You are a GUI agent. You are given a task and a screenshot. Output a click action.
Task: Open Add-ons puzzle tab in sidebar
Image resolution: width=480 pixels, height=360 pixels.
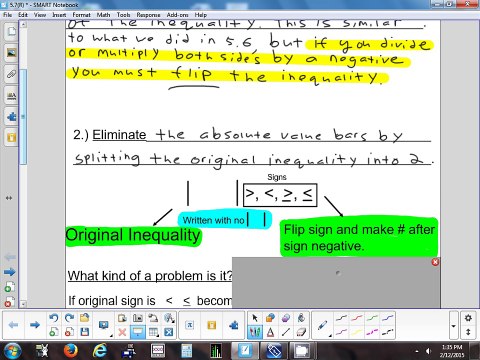[x=11, y=117]
